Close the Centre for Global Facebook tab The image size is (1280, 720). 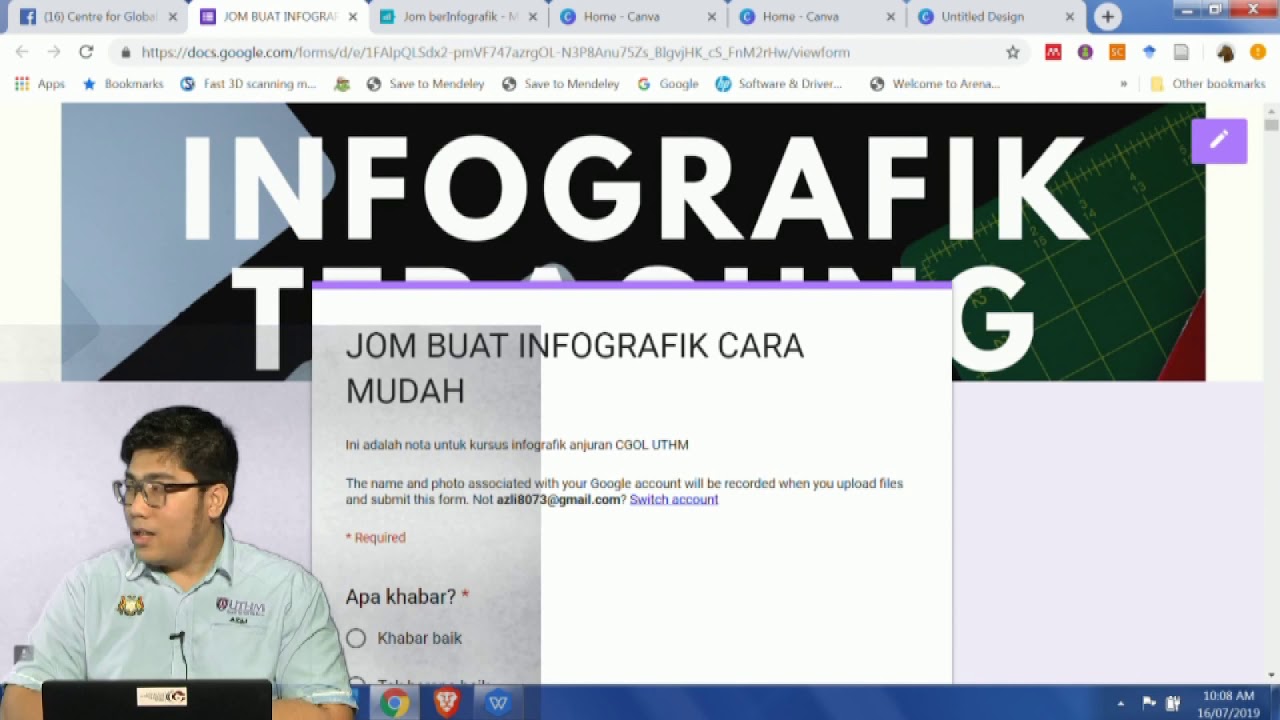coord(173,17)
